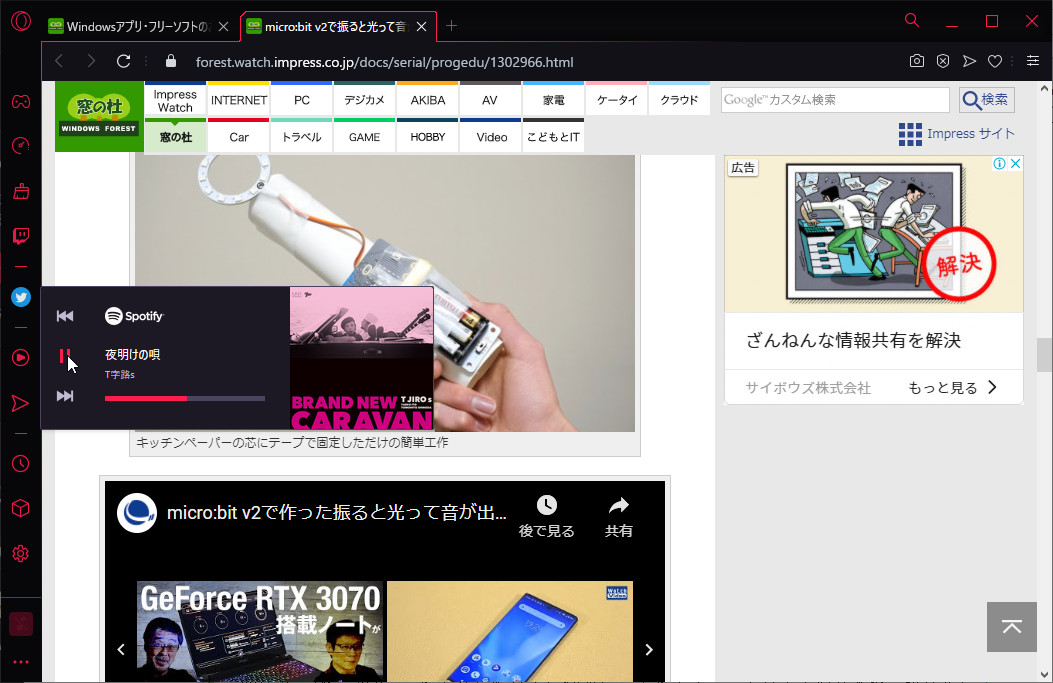The image size is (1053, 683).
Task: Skip to the next Spotify track
Action: pyautogui.click(x=65, y=396)
